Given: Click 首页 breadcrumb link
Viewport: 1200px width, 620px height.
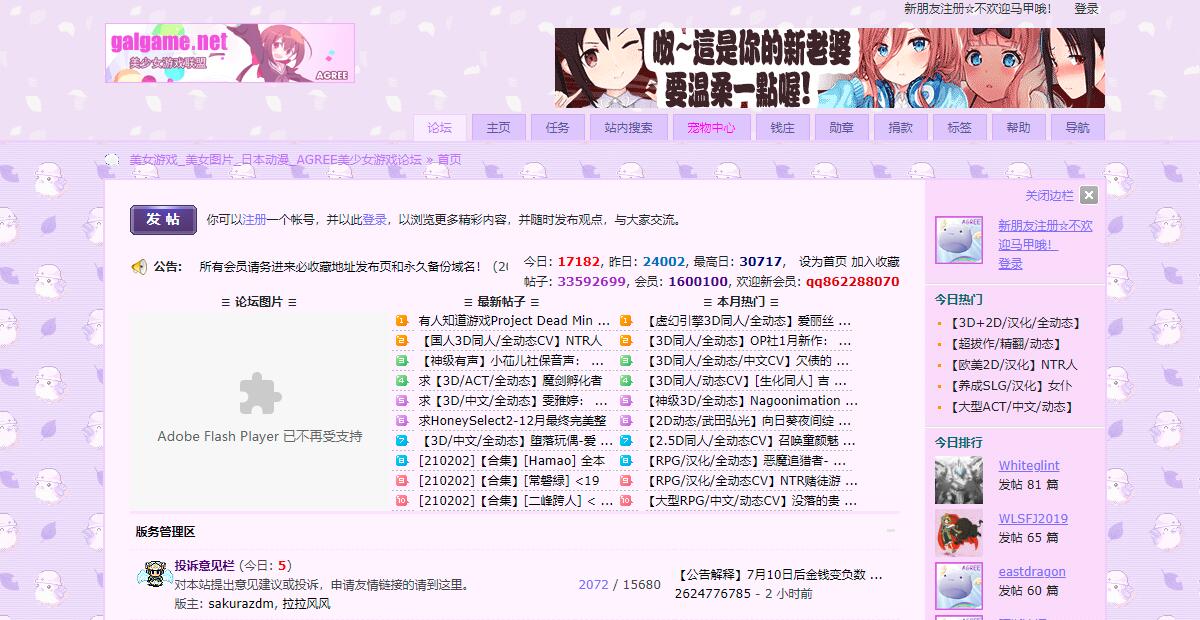Looking at the screenshot, I should (x=449, y=160).
